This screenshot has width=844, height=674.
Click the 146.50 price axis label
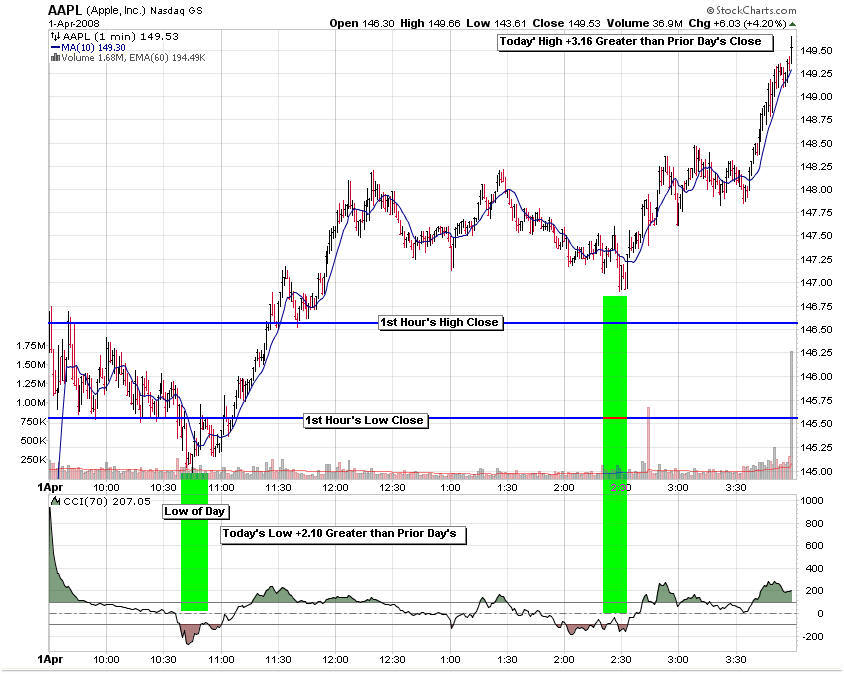816,329
